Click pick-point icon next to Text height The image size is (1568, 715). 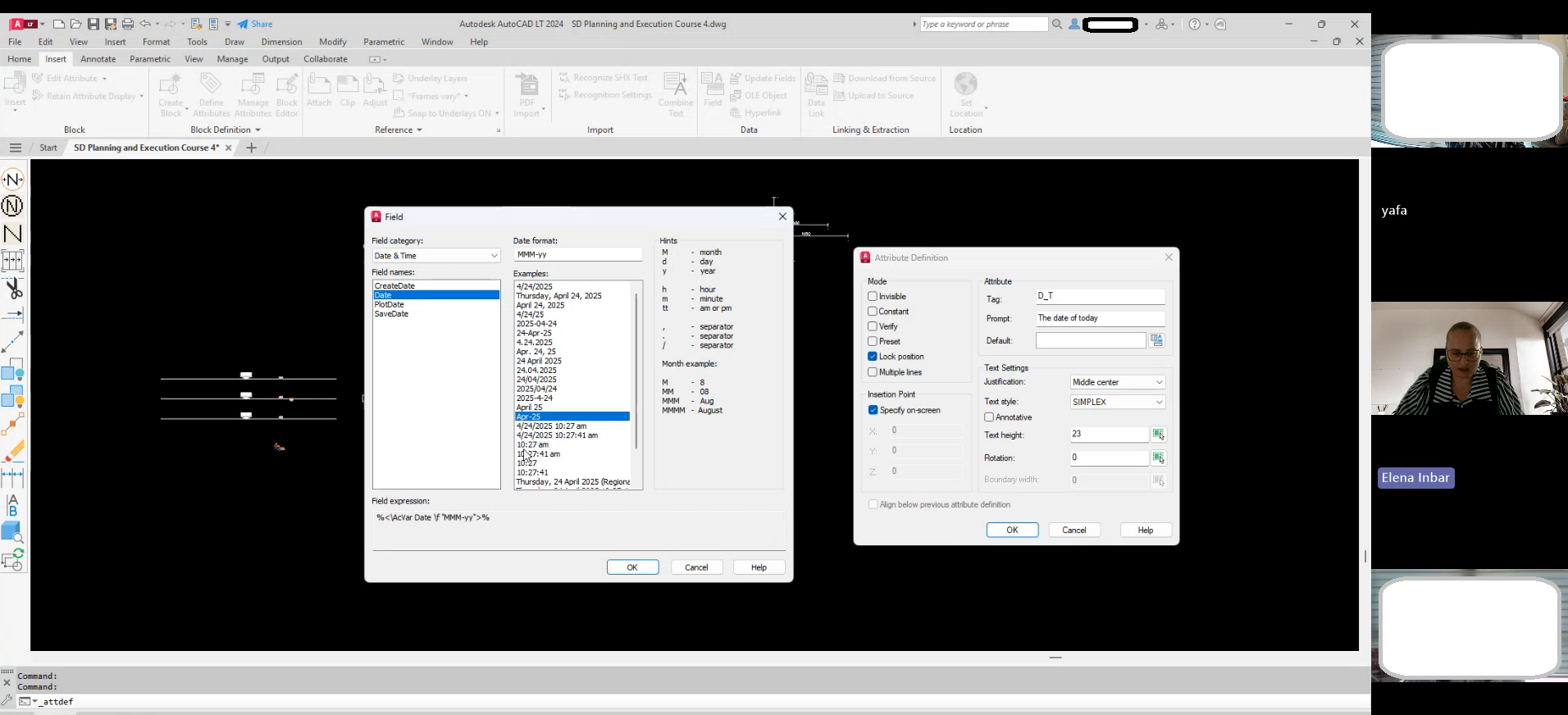(1158, 435)
